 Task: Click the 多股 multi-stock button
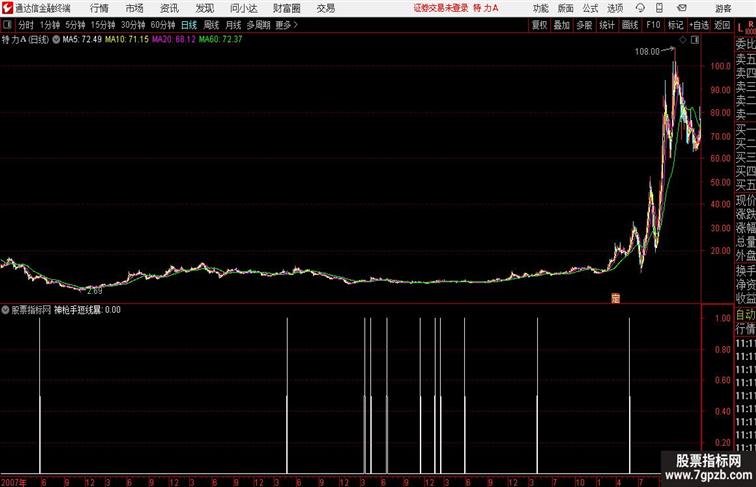pos(584,25)
